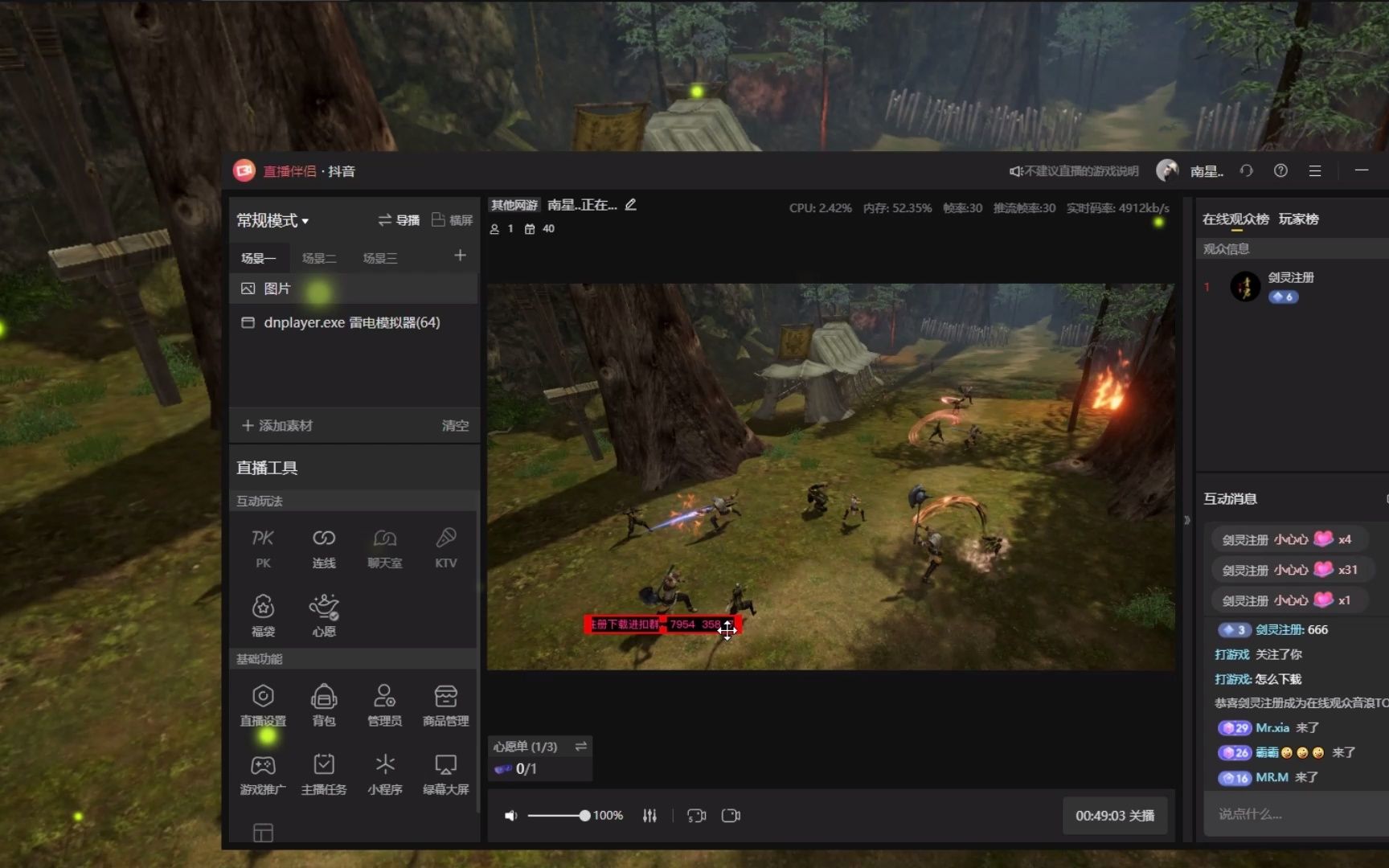
Task: Click the 剑灵注册: 666 message
Action: click(1292, 629)
